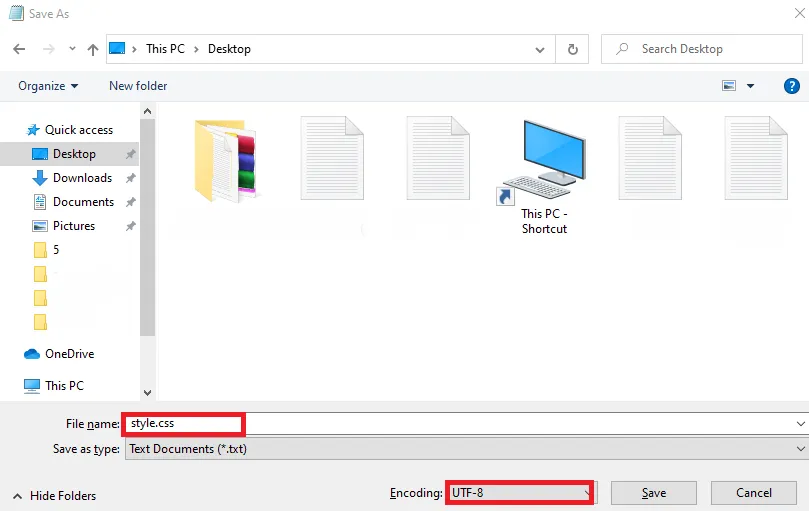Open the Encoding UTF-8 dropdown

(520, 493)
